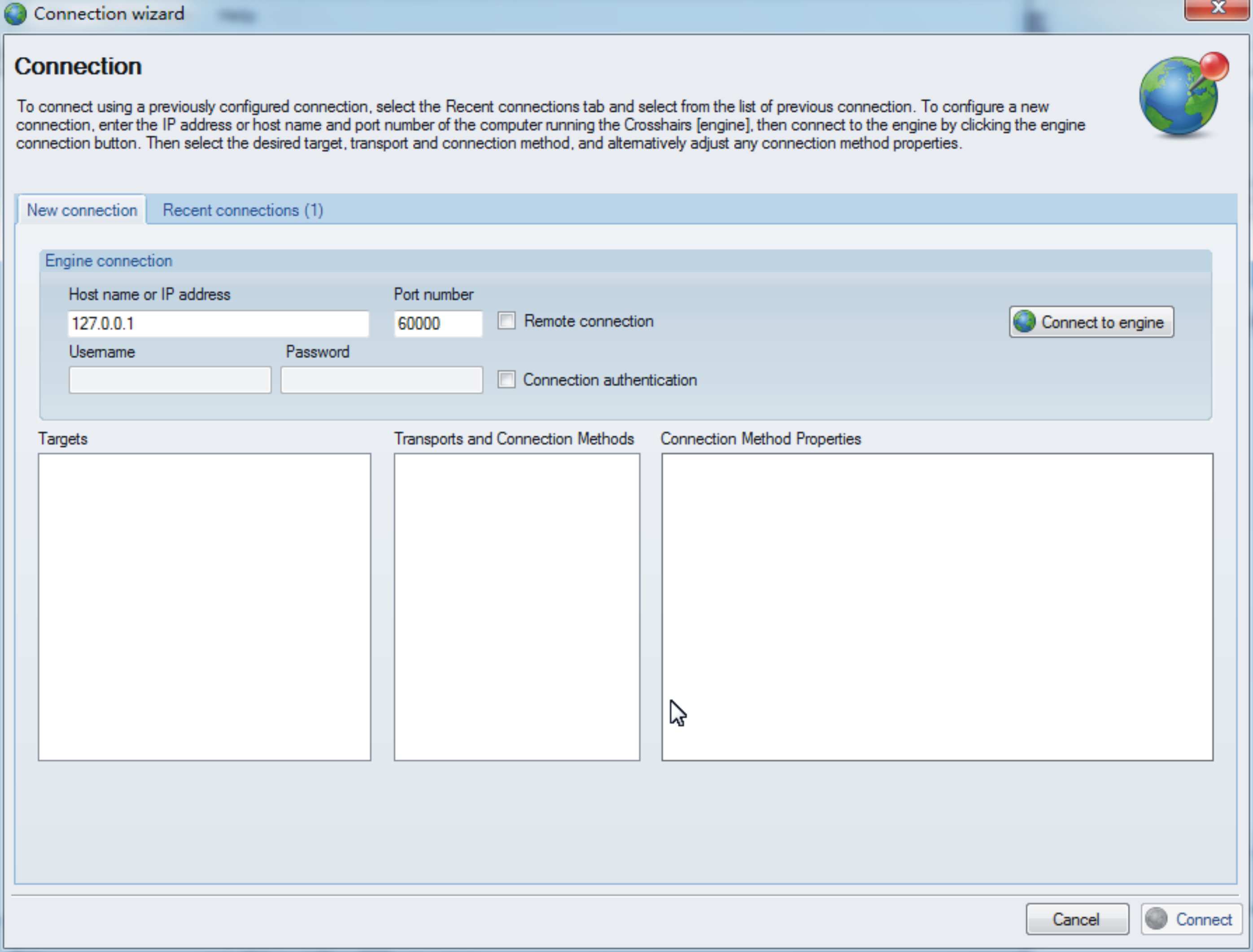Click inside the Targets list box
The width and height of the screenshot is (1253, 952).
point(205,607)
